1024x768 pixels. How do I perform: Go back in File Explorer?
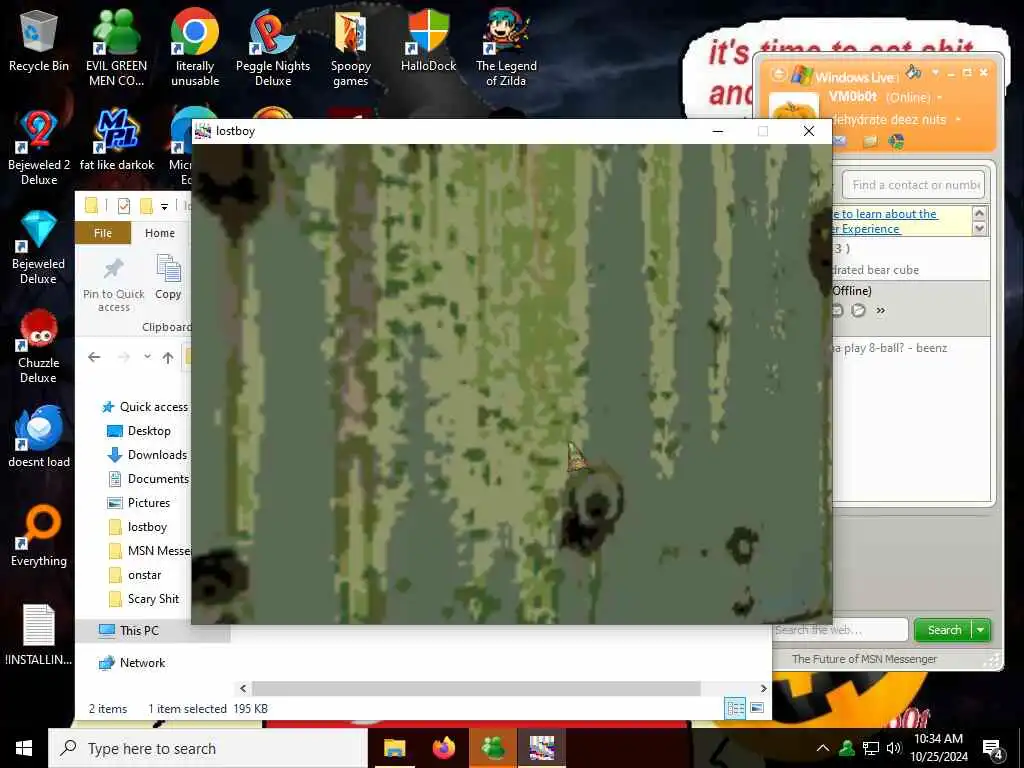[x=94, y=357]
